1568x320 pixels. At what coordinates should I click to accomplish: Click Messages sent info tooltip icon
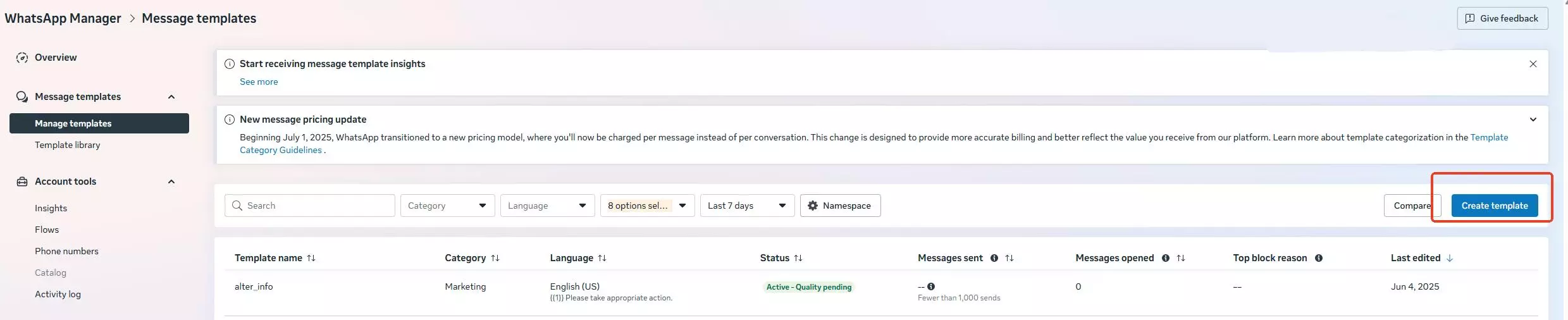pyautogui.click(x=994, y=258)
